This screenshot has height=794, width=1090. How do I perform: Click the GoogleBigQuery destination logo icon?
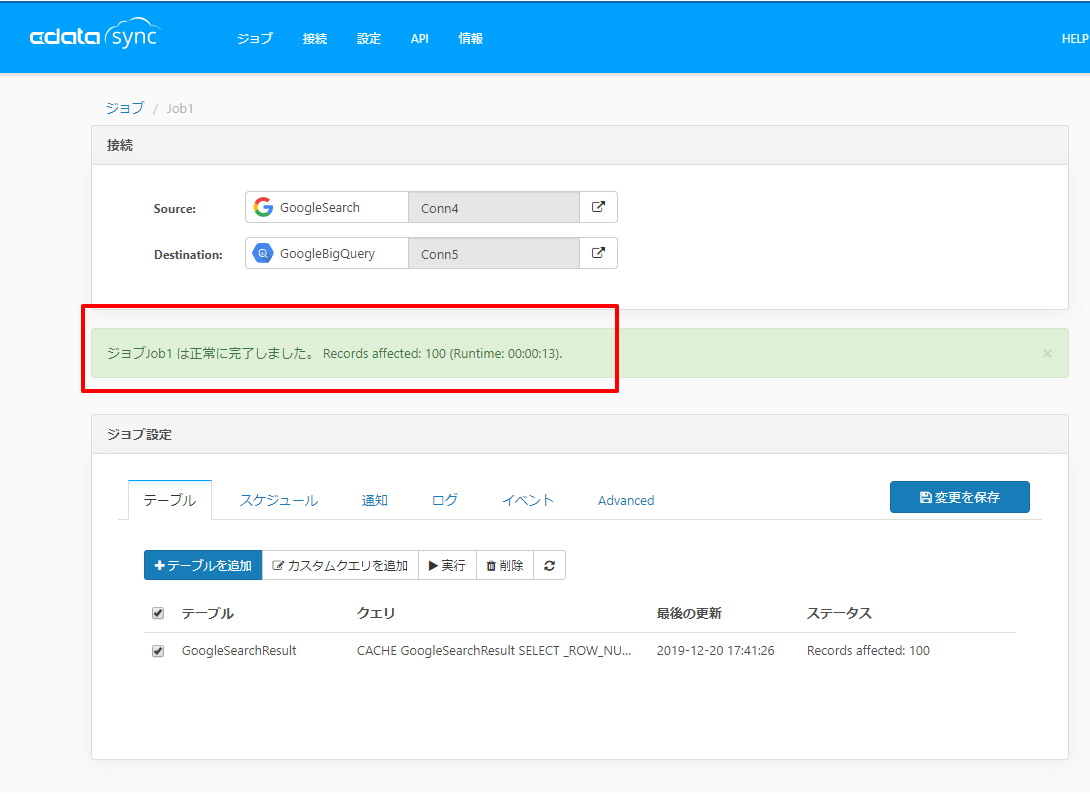click(263, 253)
